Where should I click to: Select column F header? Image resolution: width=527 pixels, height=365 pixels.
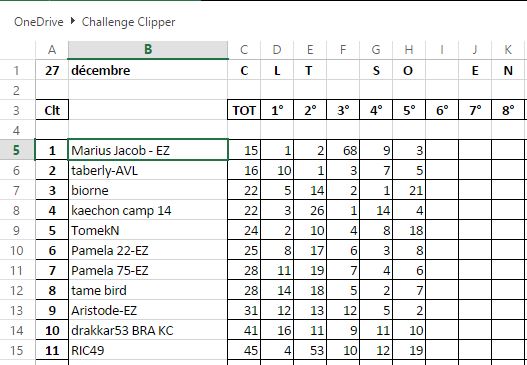point(343,50)
